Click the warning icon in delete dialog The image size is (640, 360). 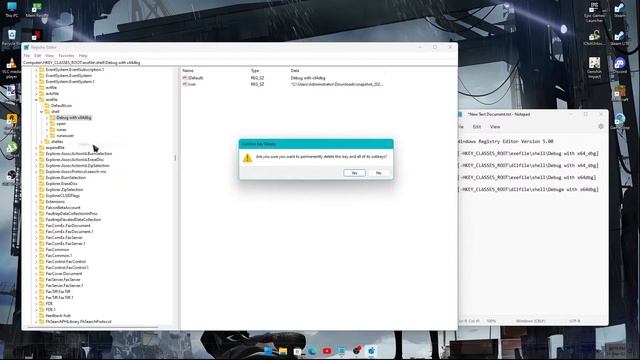(x=247, y=158)
